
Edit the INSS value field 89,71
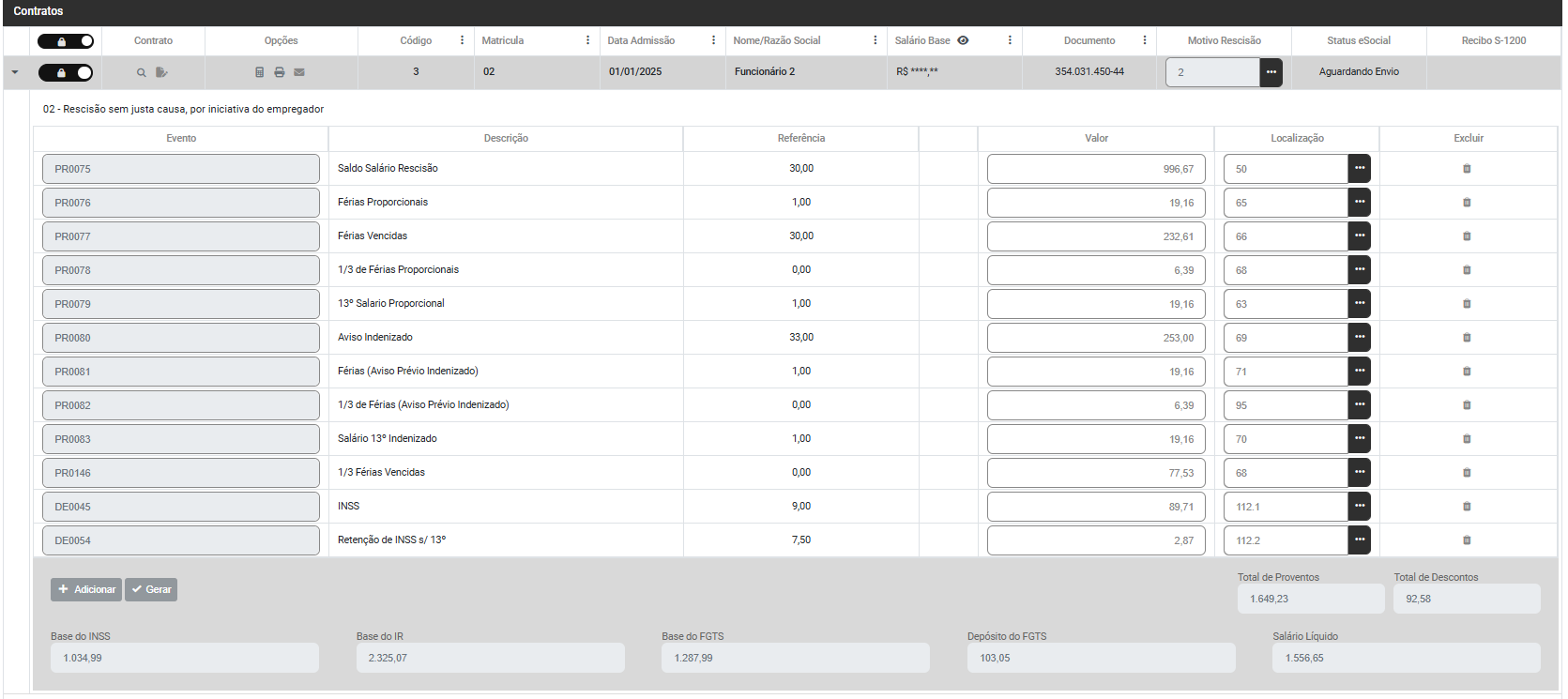[1096, 507]
